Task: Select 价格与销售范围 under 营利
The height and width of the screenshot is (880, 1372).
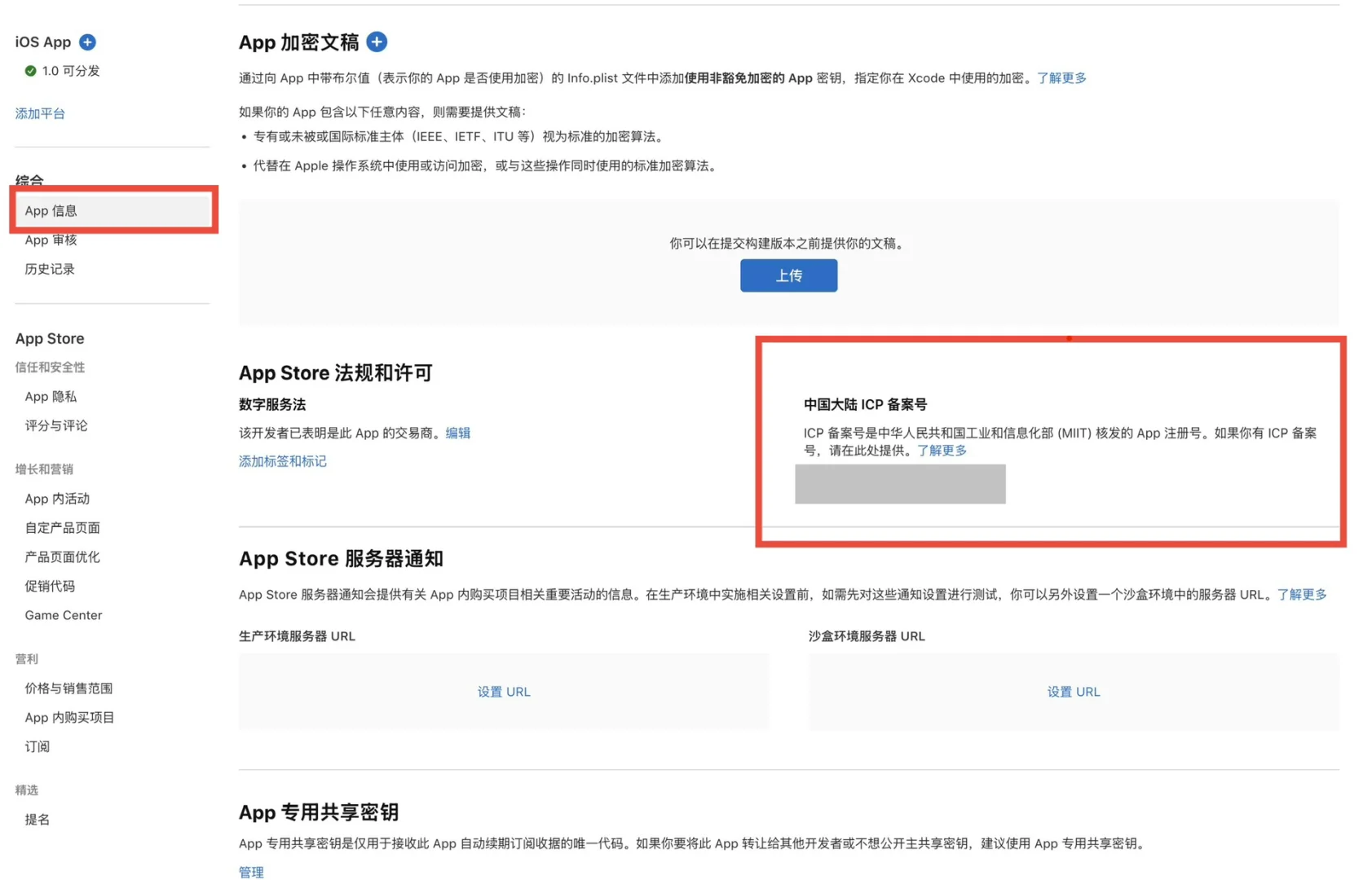Action: (68, 689)
